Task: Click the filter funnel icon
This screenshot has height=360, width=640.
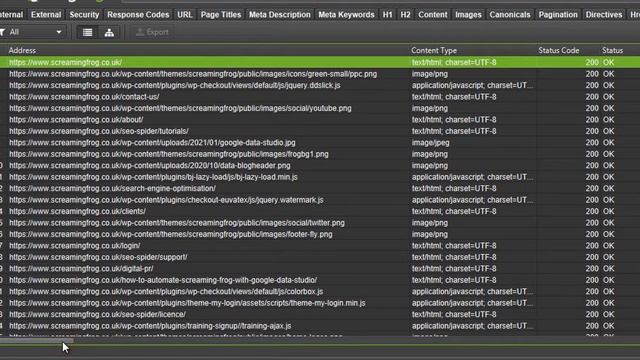Action: point(2,32)
